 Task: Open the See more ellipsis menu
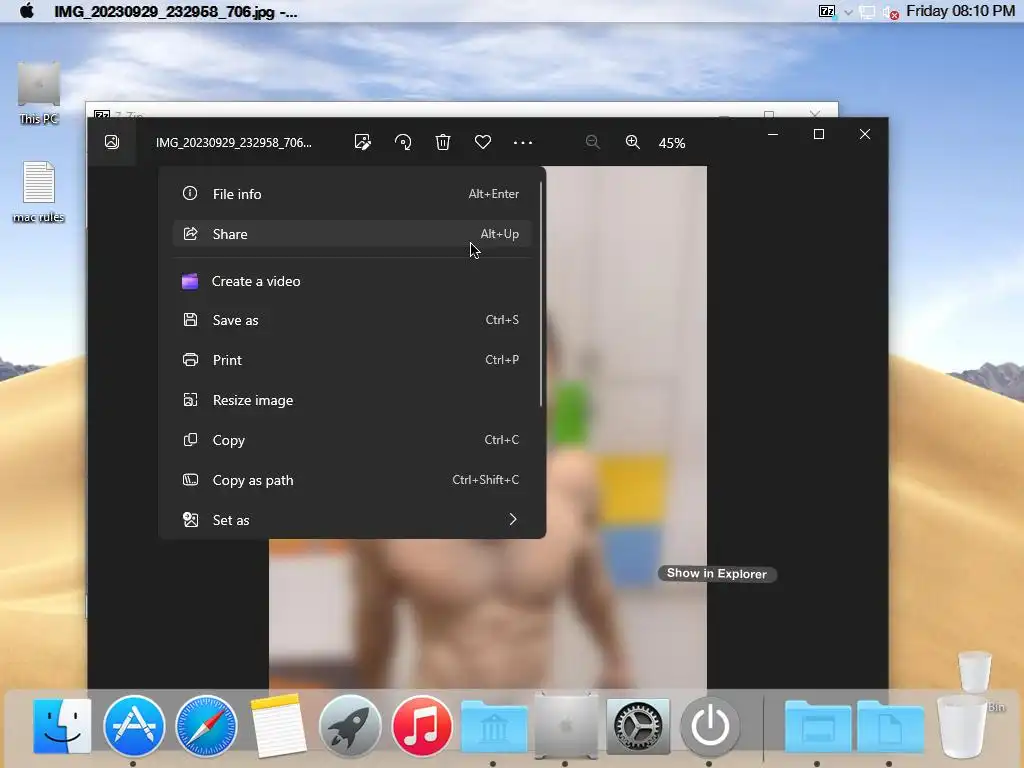click(x=522, y=142)
